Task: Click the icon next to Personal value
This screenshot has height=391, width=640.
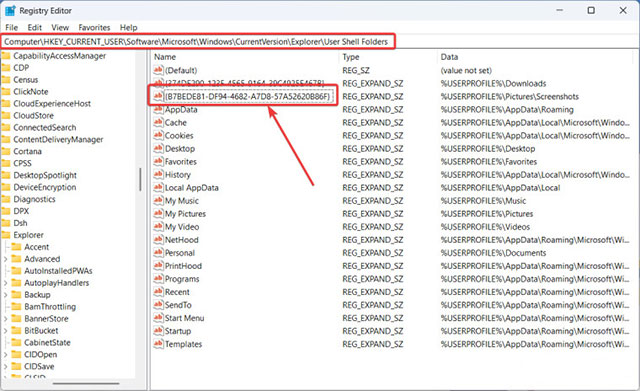Action: point(158,253)
